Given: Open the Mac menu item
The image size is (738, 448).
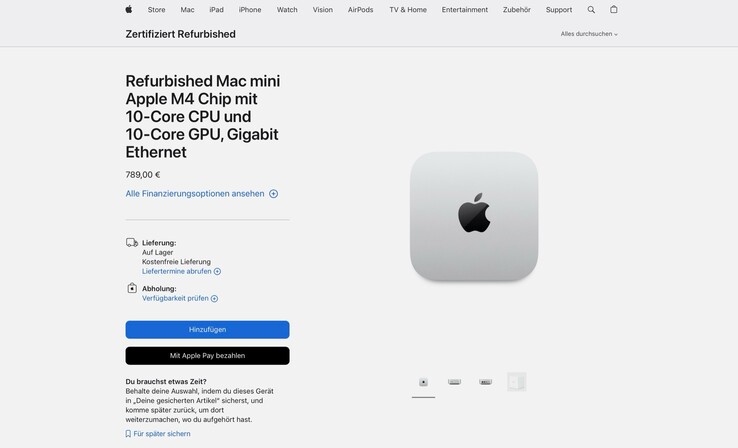Looking at the screenshot, I should coord(187,9).
